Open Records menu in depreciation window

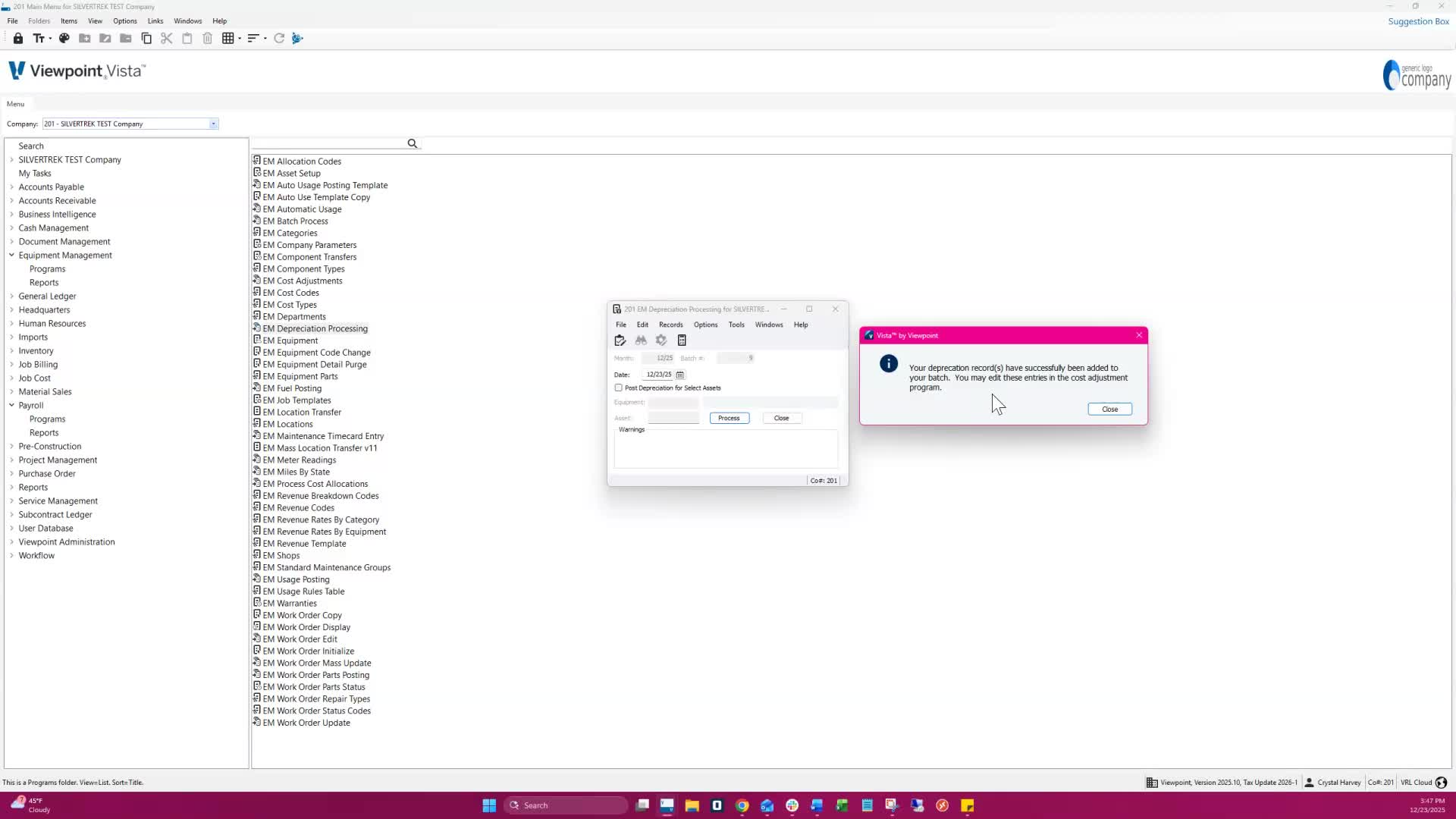(x=670, y=325)
